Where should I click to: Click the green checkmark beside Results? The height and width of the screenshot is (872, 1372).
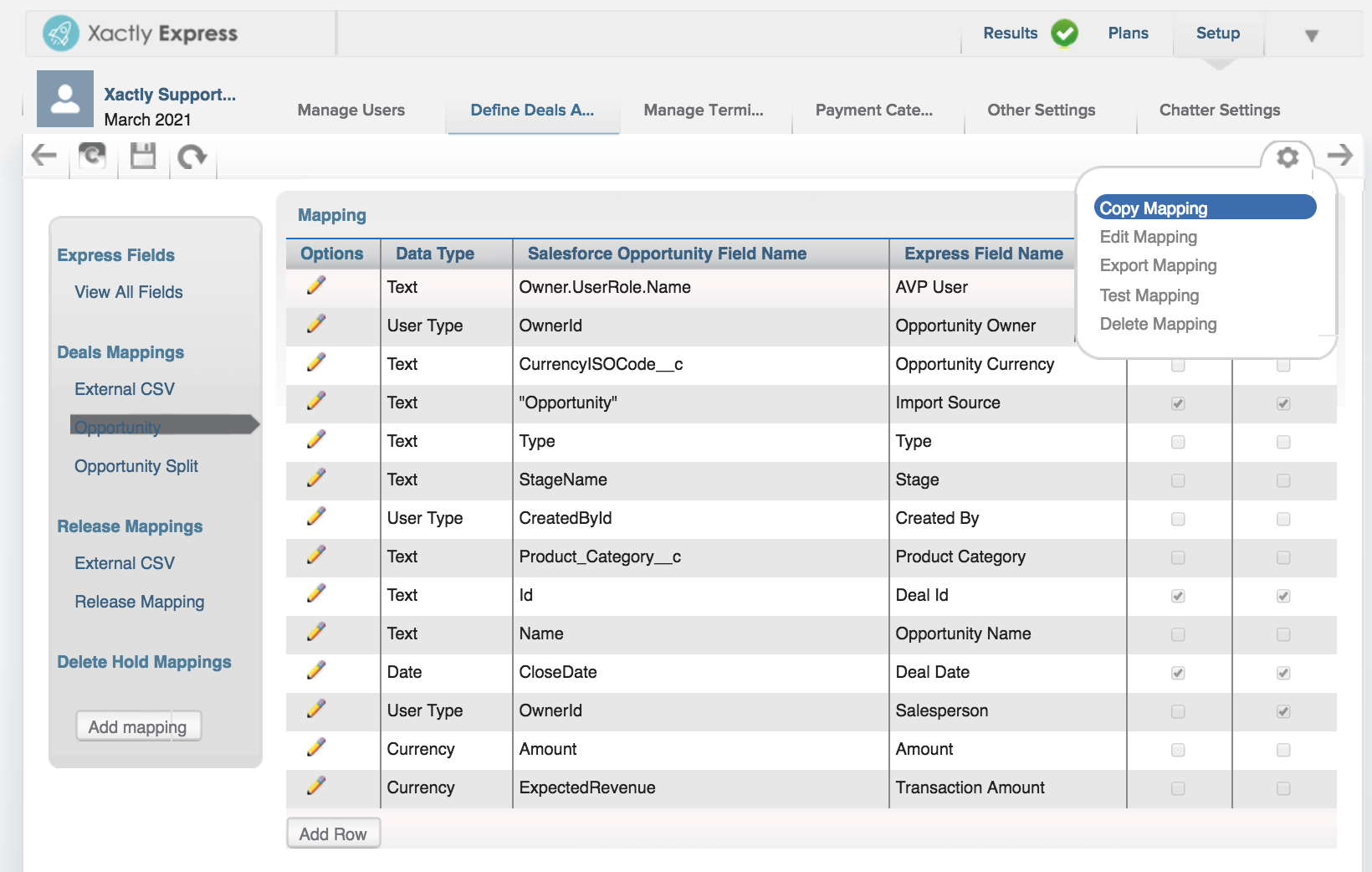click(x=1064, y=33)
